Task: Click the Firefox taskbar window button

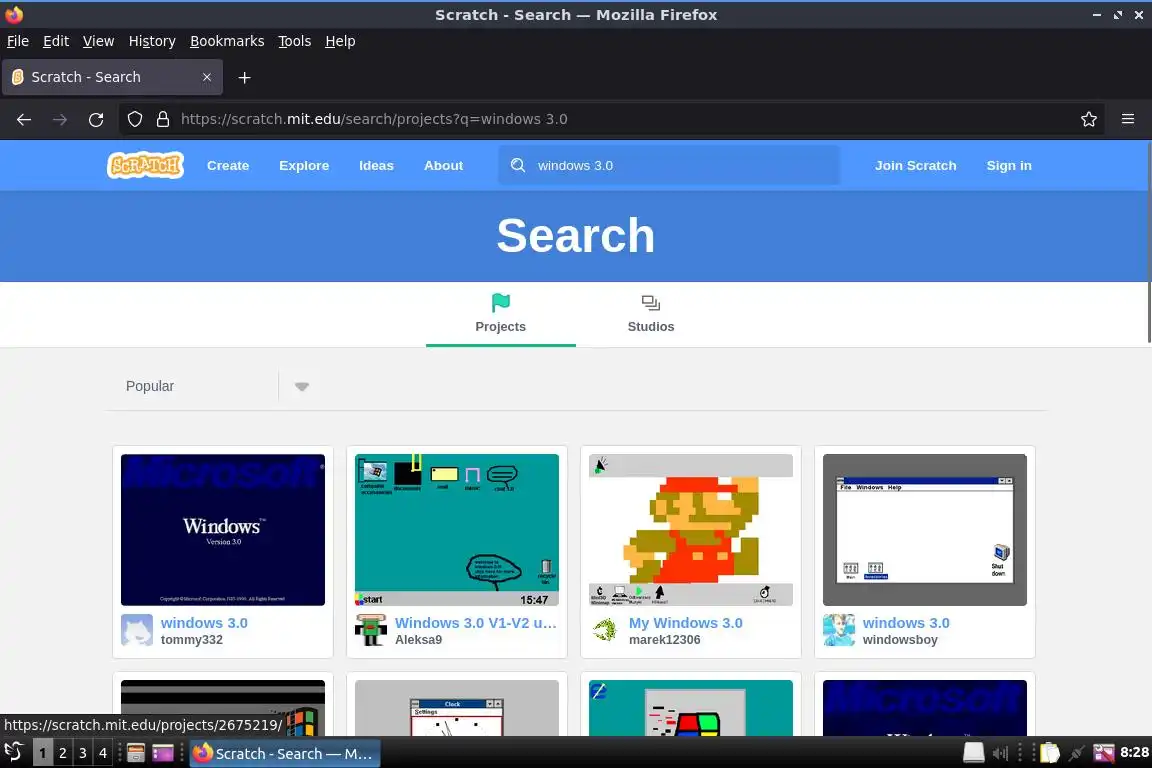Action: point(285,753)
